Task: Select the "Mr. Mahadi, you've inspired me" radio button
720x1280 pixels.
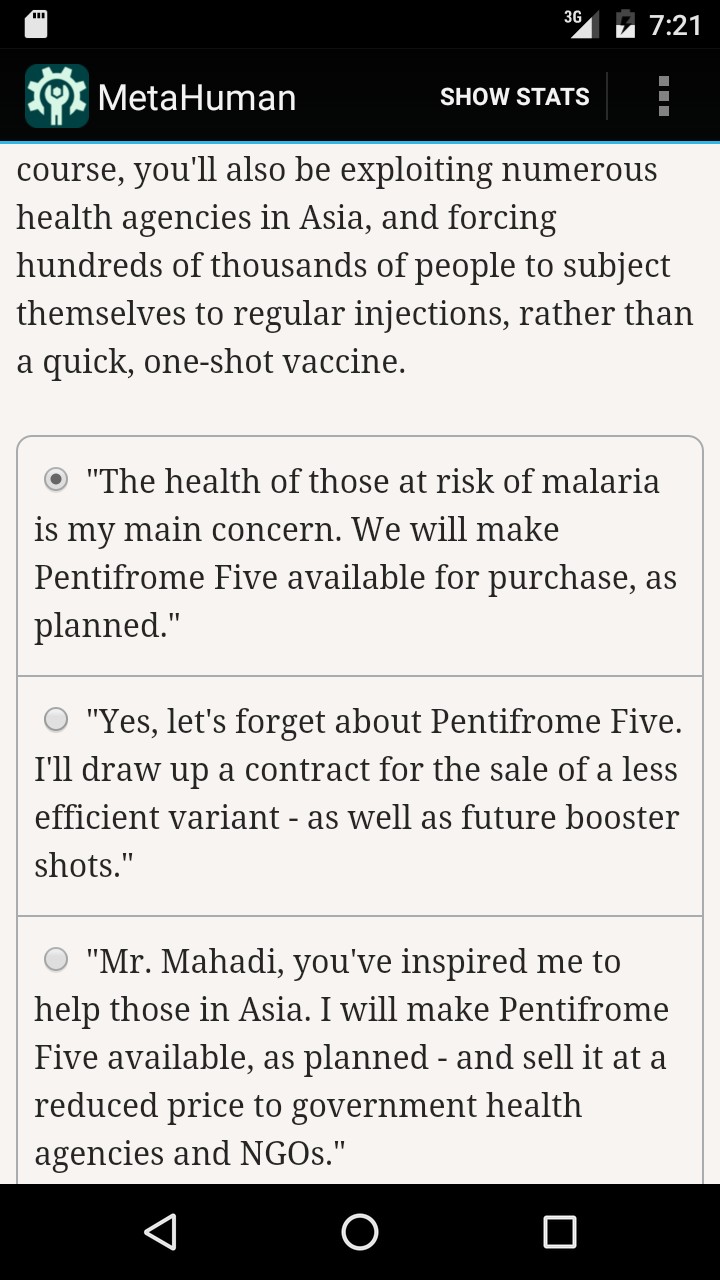Action: [x=57, y=959]
